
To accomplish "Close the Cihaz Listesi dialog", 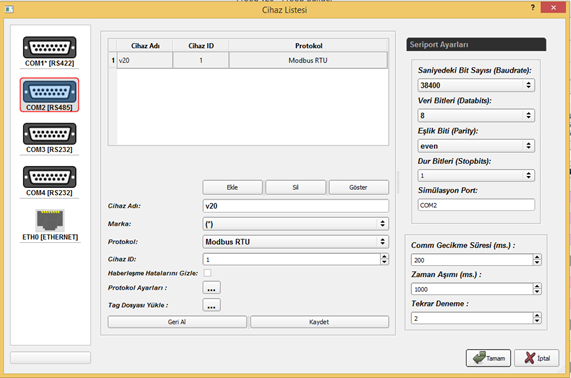I will point(553,8).
